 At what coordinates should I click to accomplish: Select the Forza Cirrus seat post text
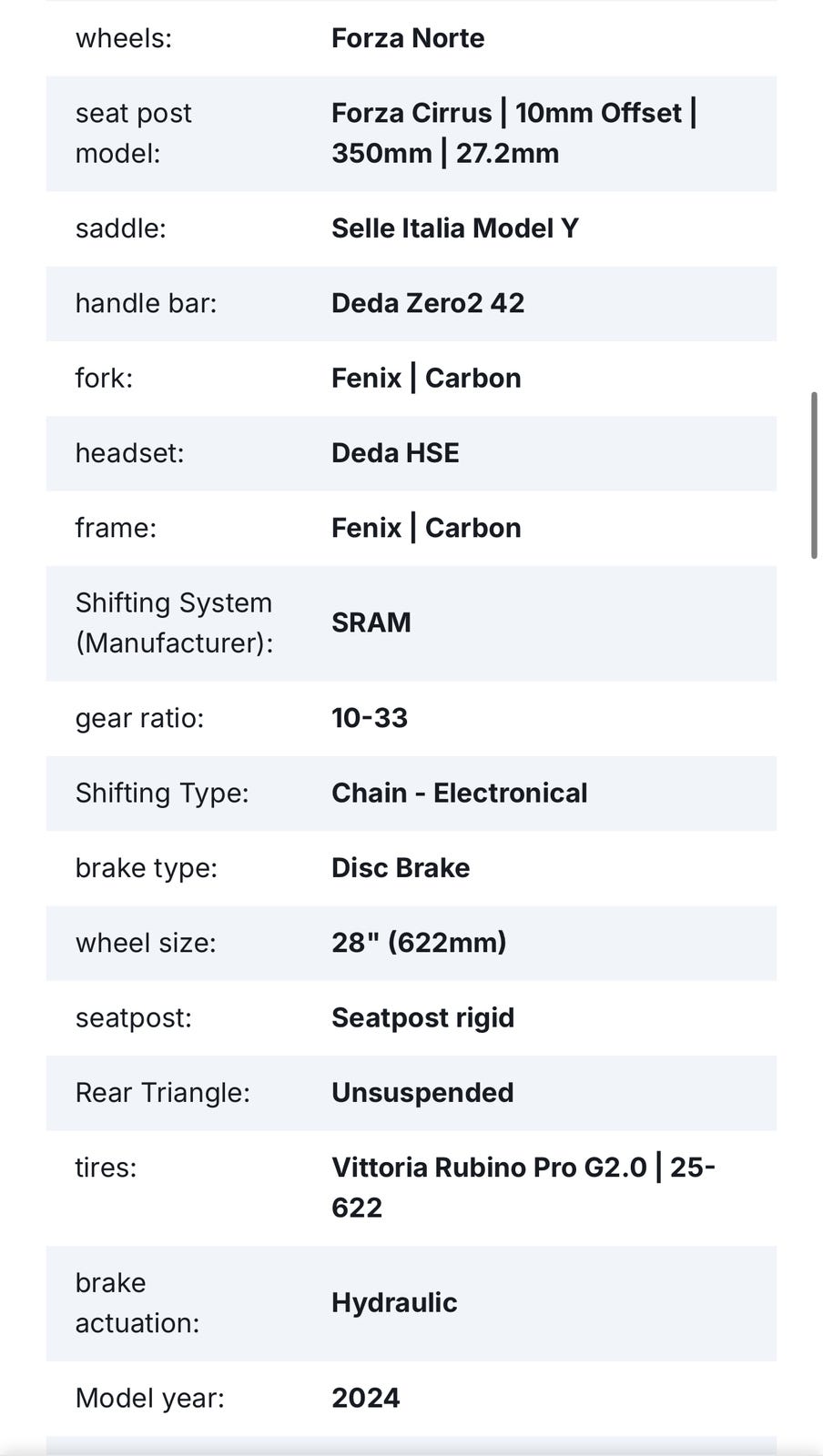513,133
